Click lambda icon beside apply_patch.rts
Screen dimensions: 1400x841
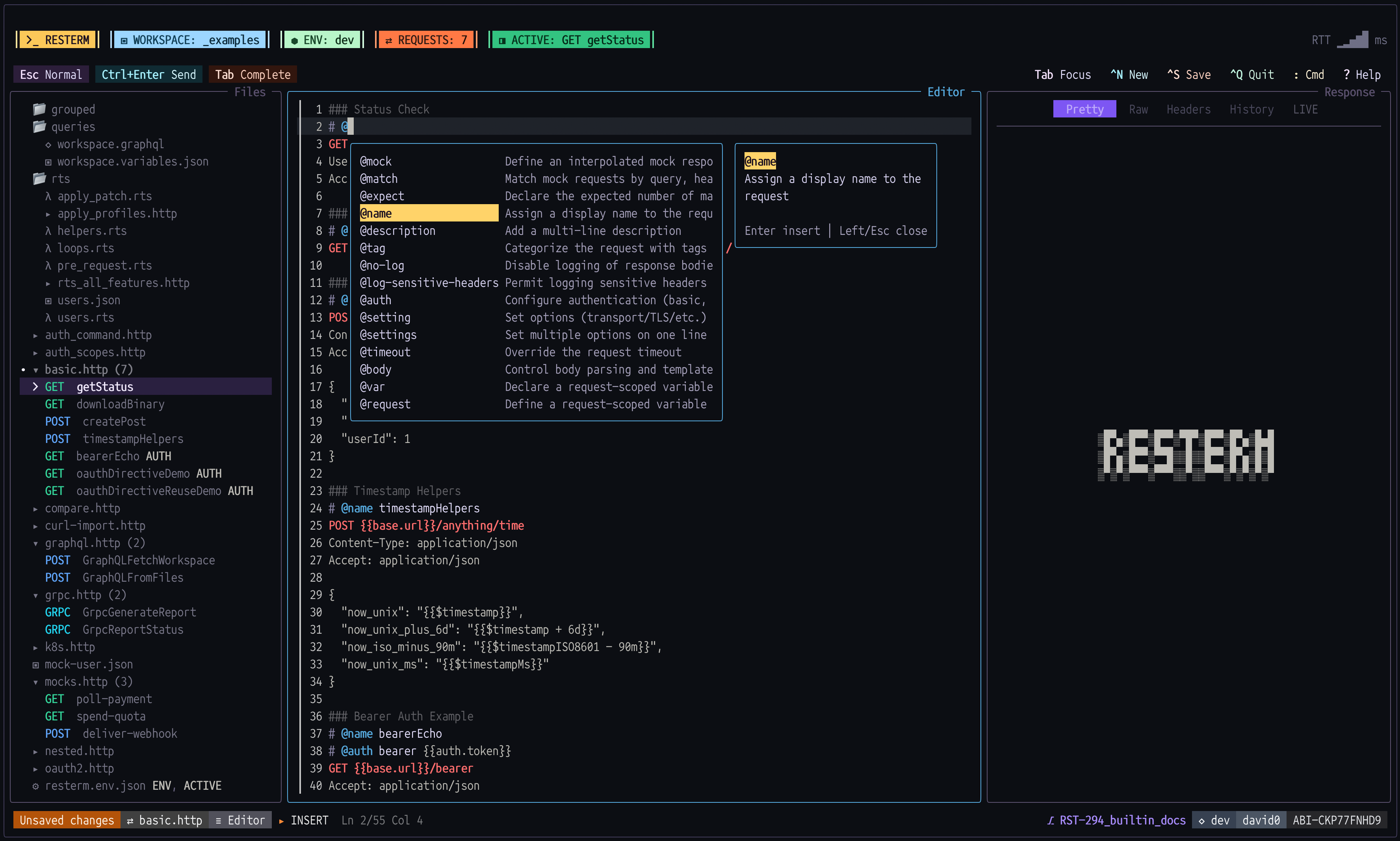pos(48,196)
